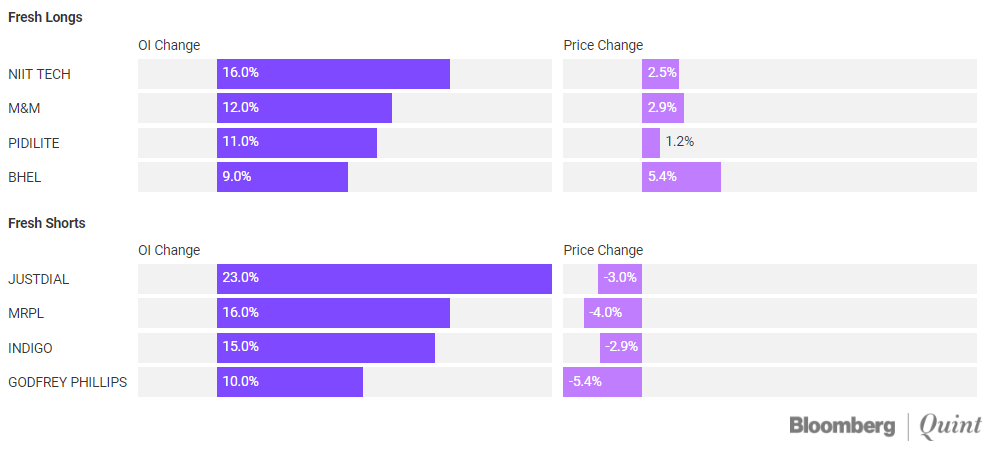Click the Fresh Longs heading
This screenshot has height=450, width=999.
click(45, 17)
